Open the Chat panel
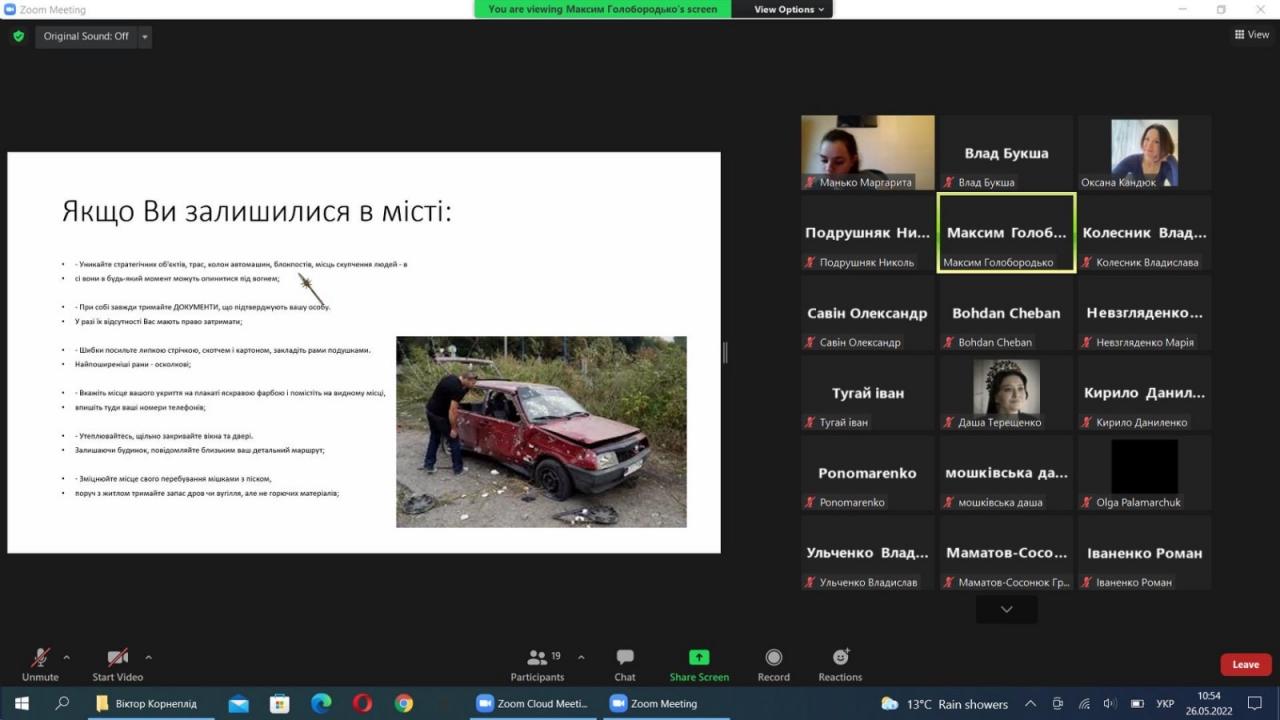The height and width of the screenshot is (720, 1280). click(x=625, y=665)
